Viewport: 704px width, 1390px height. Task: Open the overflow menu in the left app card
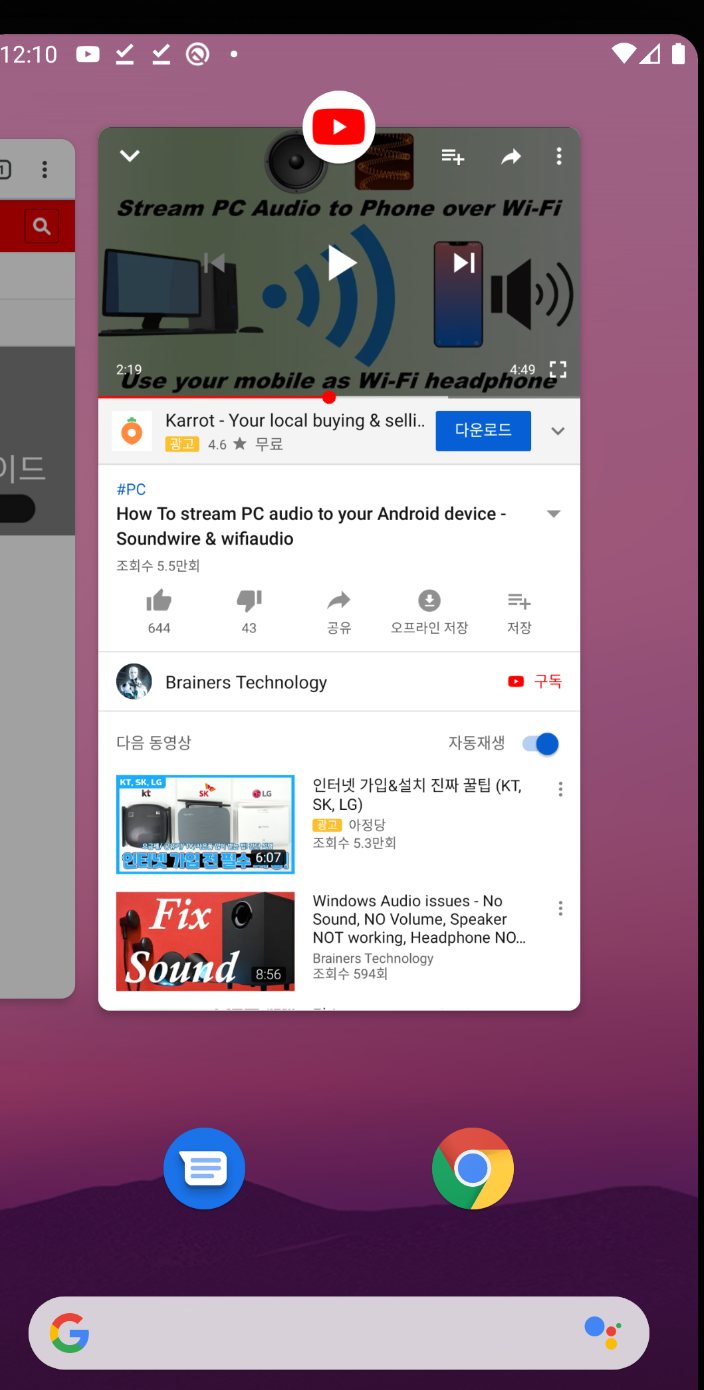[44, 169]
